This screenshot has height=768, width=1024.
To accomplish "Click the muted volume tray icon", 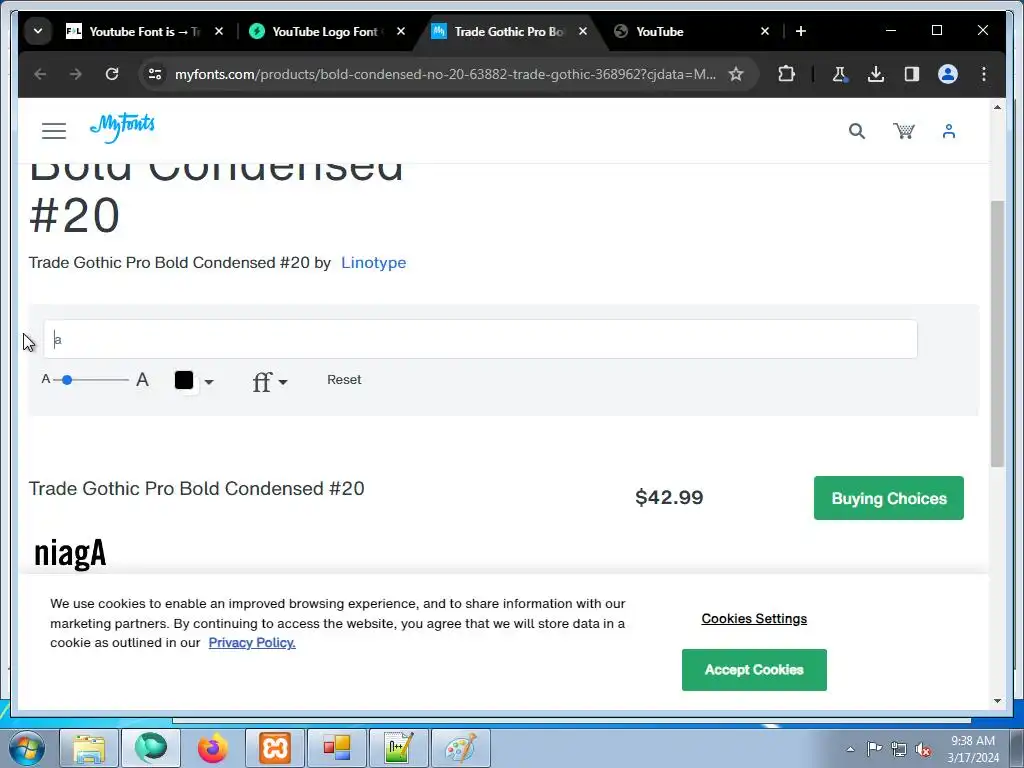I will (923, 749).
